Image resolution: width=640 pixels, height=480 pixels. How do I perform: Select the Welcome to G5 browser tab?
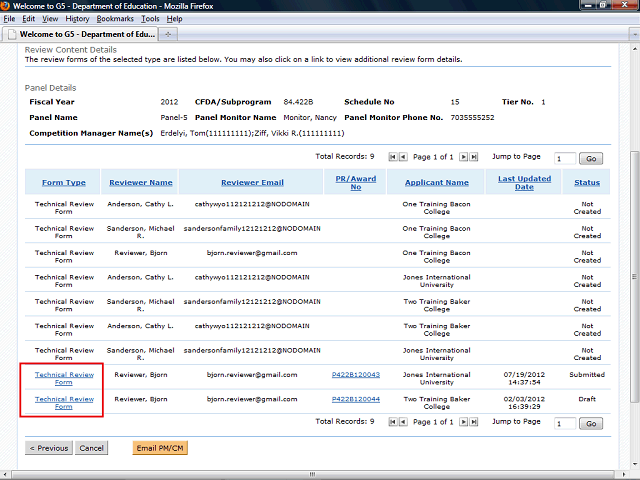click(x=80, y=34)
